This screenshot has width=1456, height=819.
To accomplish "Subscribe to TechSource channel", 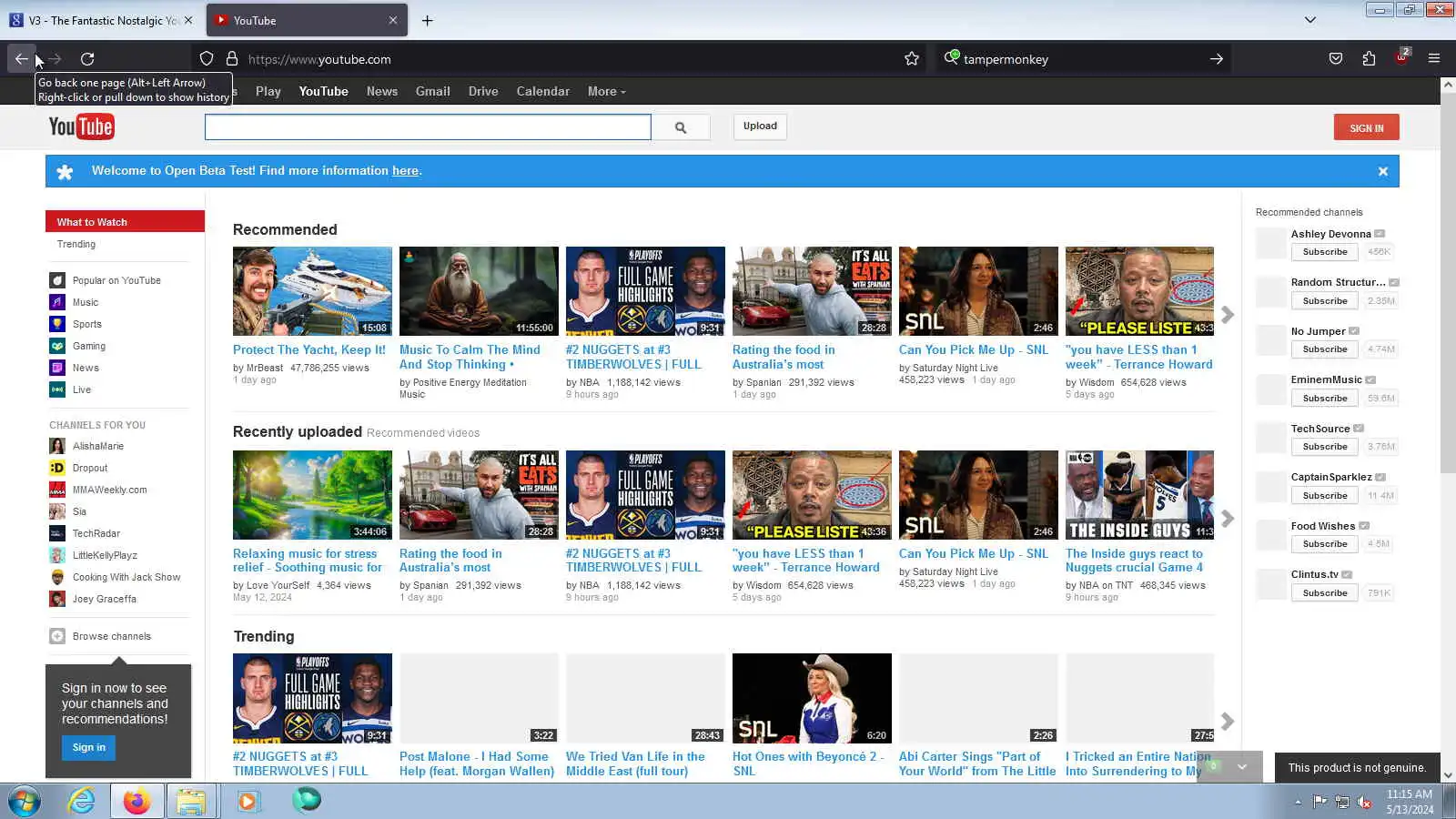I will coord(1325,447).
